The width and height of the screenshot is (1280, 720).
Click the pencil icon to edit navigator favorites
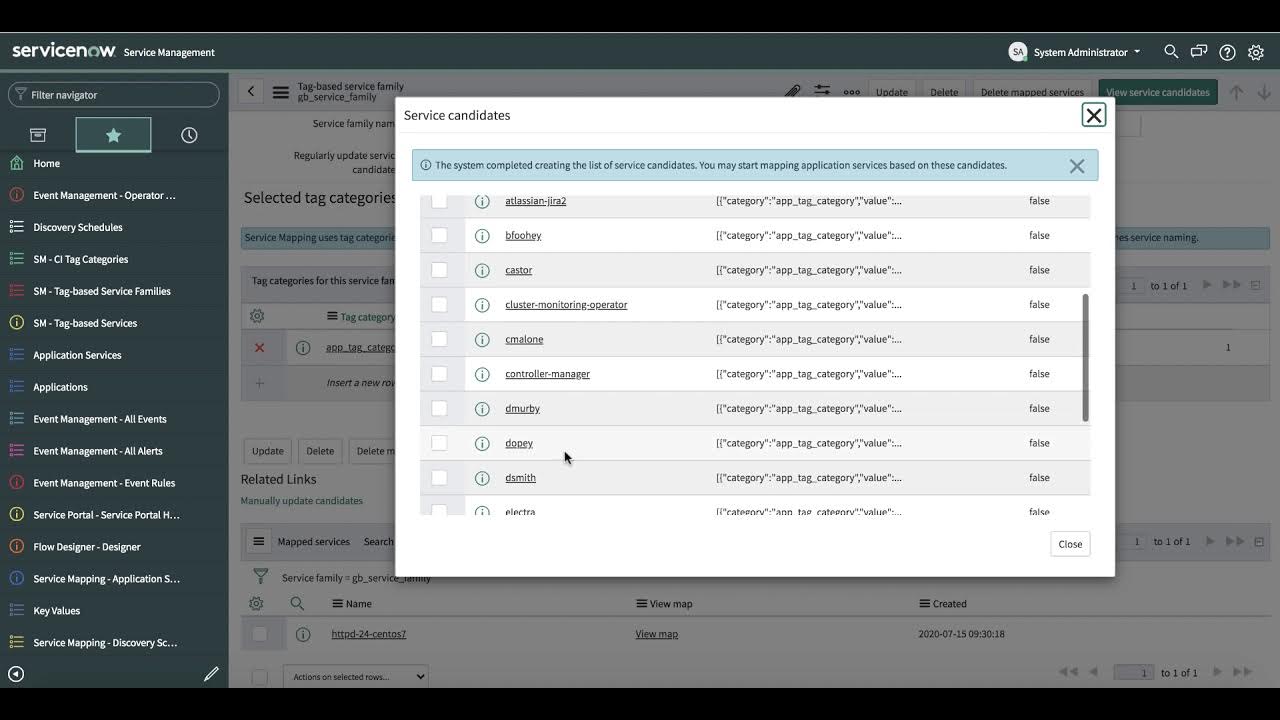coord(211,673)
